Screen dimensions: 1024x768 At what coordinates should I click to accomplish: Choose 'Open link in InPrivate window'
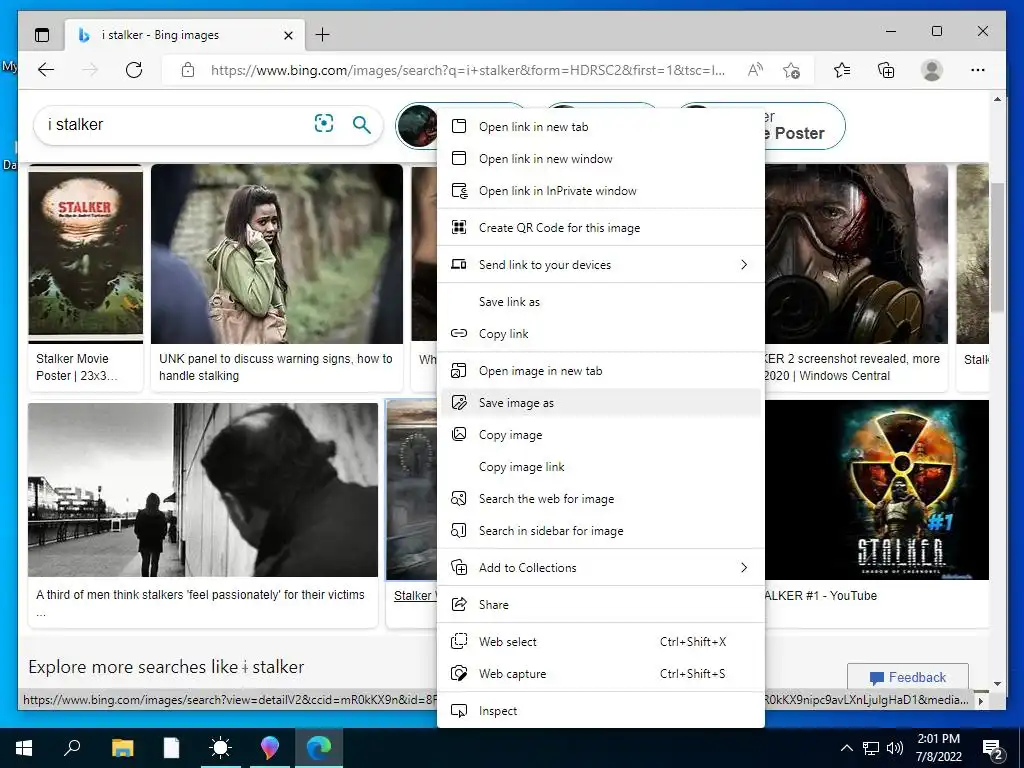click(x=601, y=191)
